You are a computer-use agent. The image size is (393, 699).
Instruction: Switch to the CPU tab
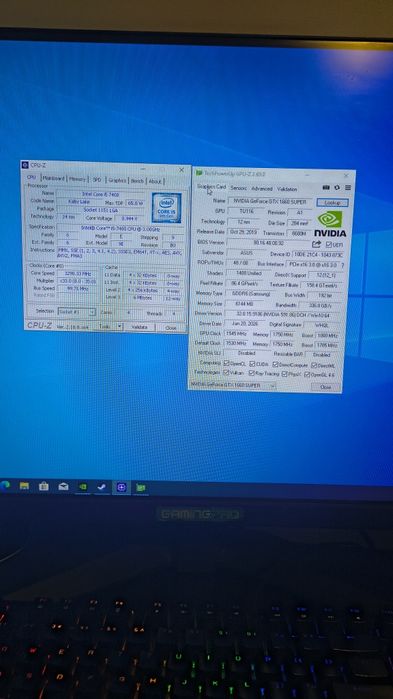(x=32, y=177)
